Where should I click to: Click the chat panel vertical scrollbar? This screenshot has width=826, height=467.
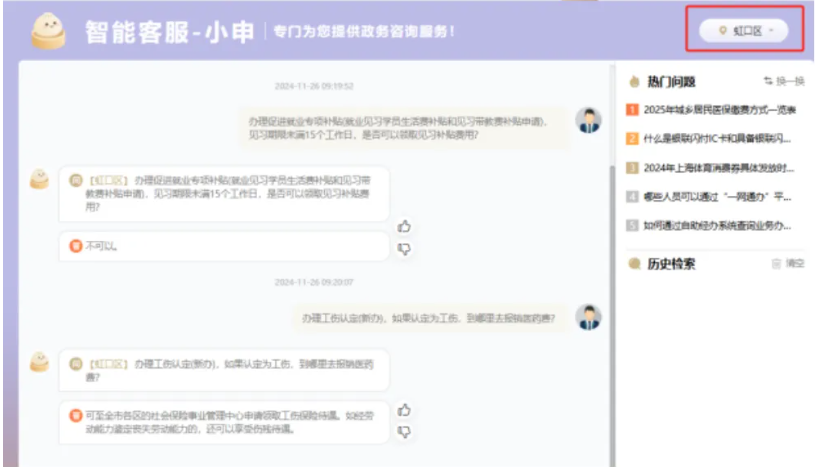click(612, 316)
